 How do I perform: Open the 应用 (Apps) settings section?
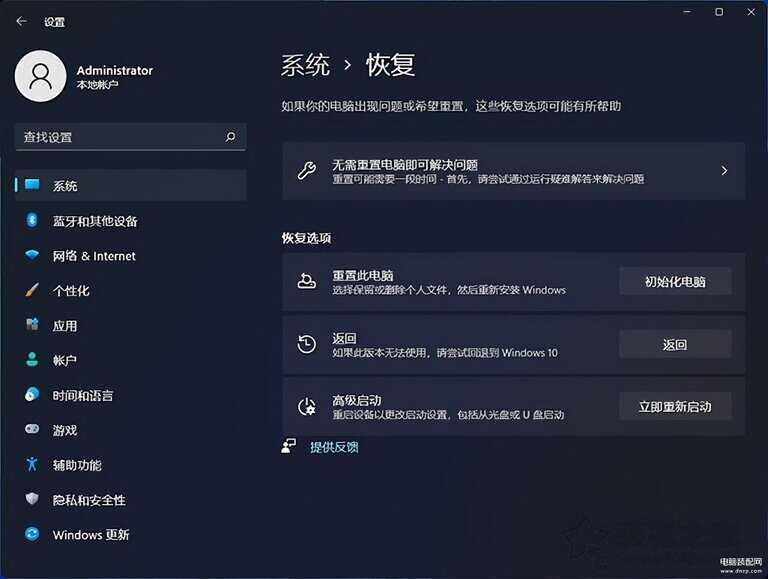tap(65, 326)
